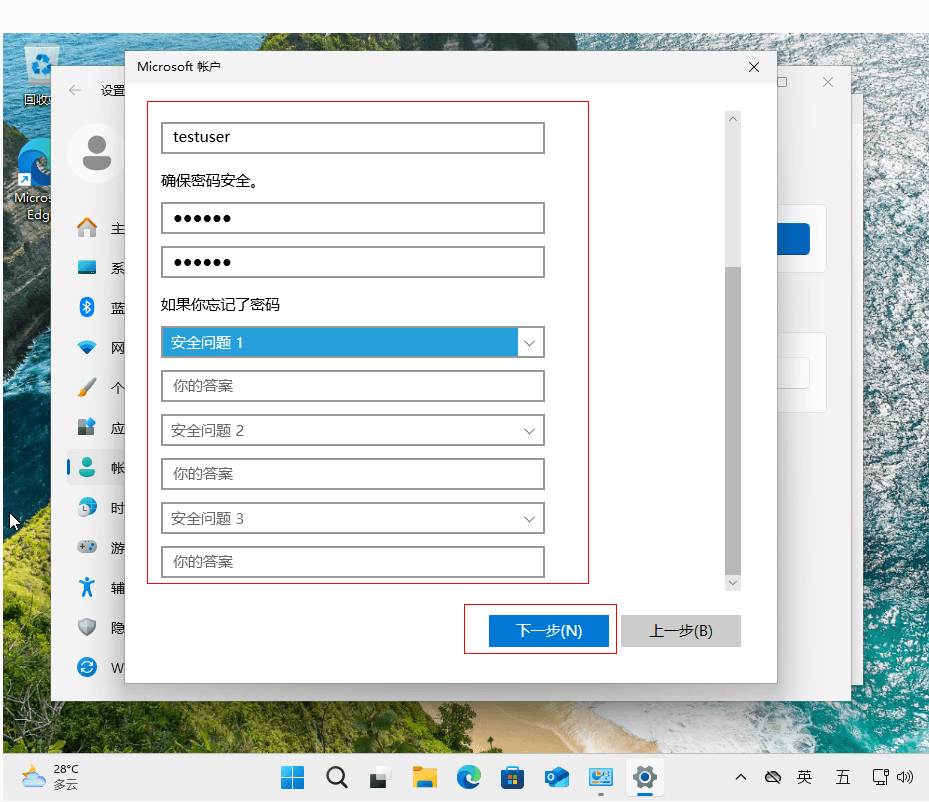
Task: Open the Apps icon in Settings sidebar
Action: click(x=87, y=426)
